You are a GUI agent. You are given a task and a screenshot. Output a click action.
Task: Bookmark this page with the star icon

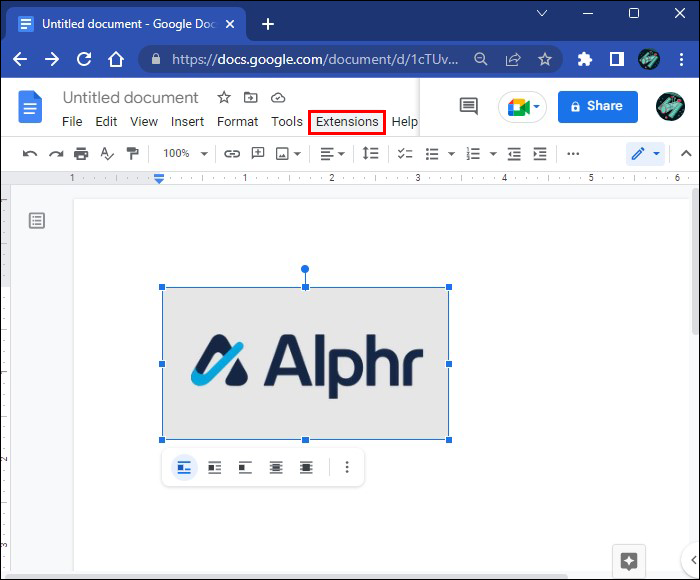545,59
